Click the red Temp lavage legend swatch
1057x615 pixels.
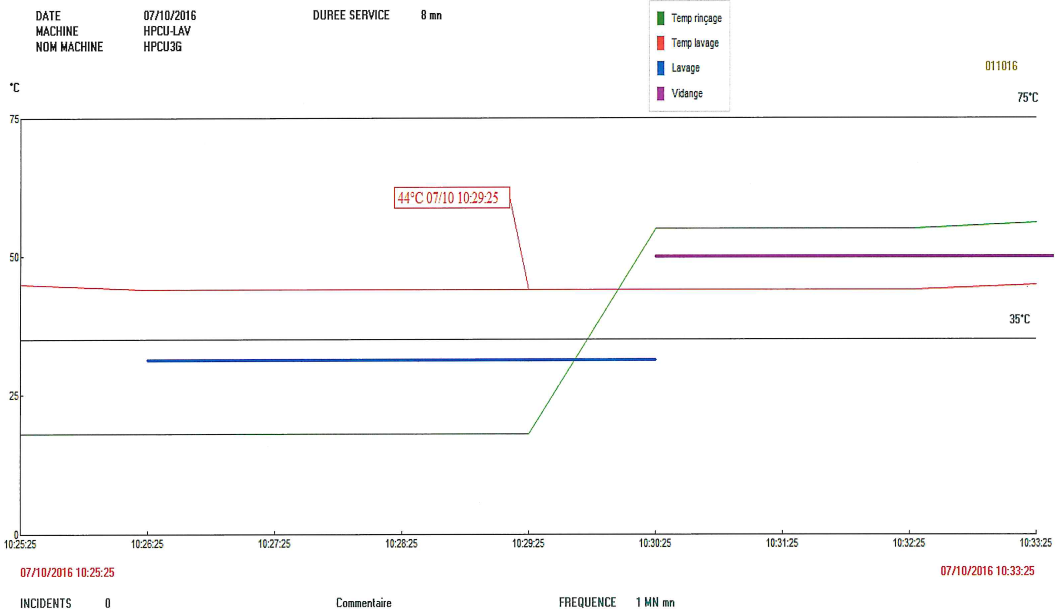pos(661,43)
